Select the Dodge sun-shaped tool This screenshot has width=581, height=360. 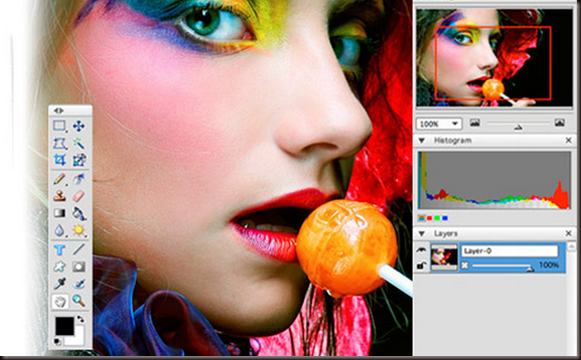coord(79,230)
